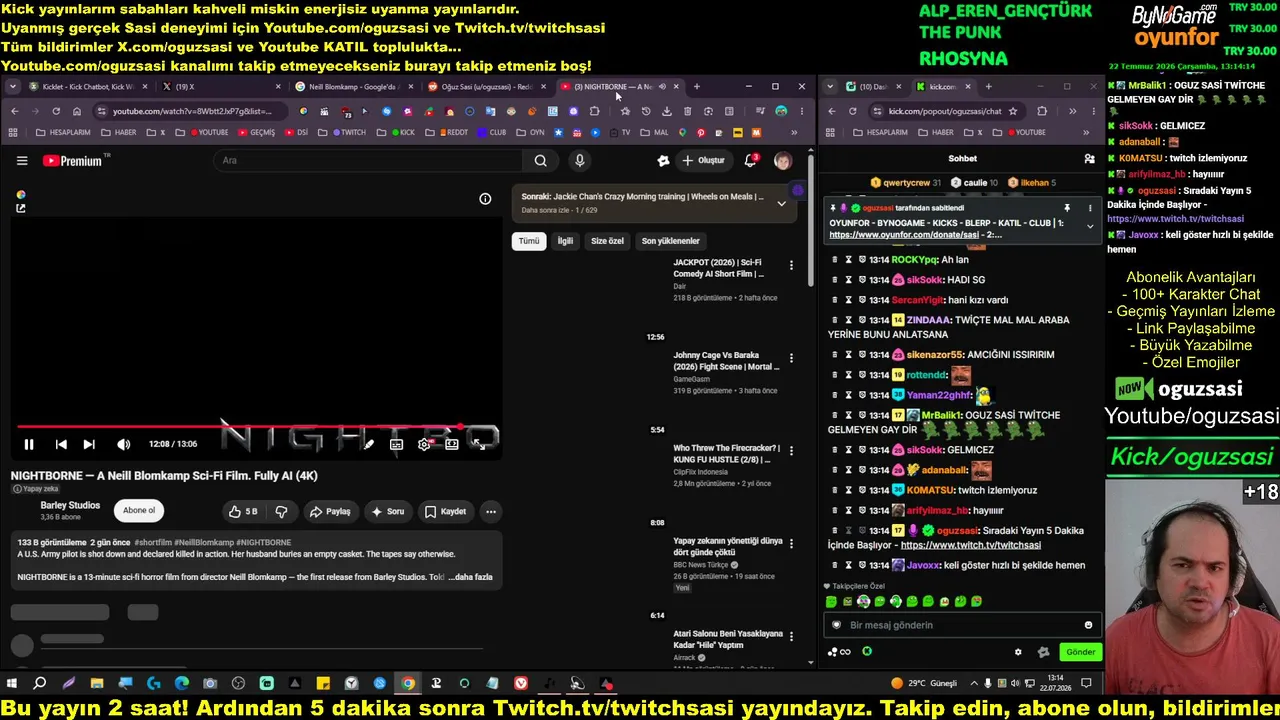Open the emoji picker in Kick chat input

[1088, 625]
